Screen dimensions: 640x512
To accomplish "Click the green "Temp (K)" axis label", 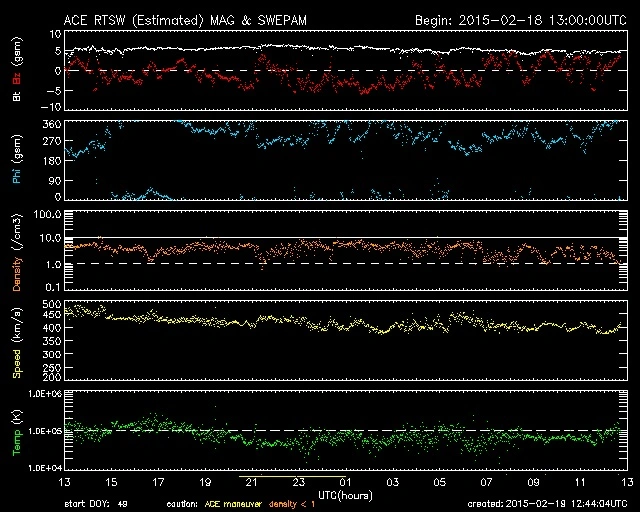I will tap(17, 431).
